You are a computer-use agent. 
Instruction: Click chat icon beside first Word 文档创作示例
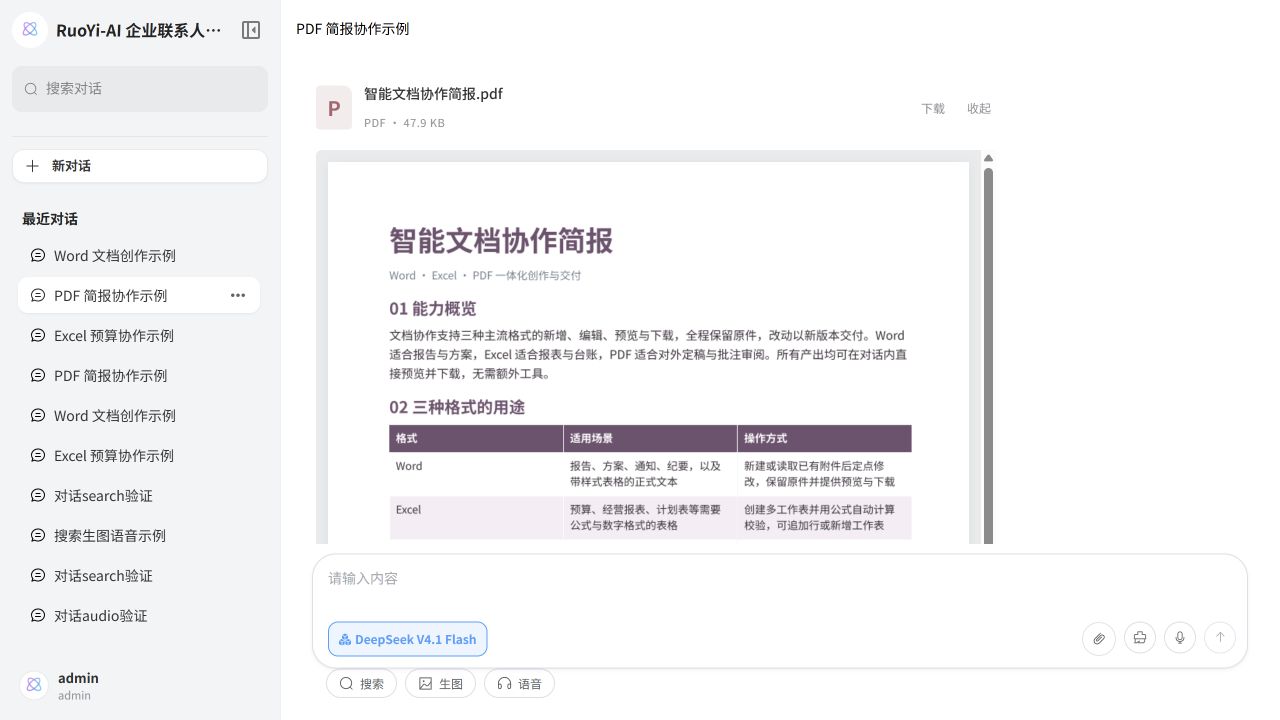coord(38,255)
